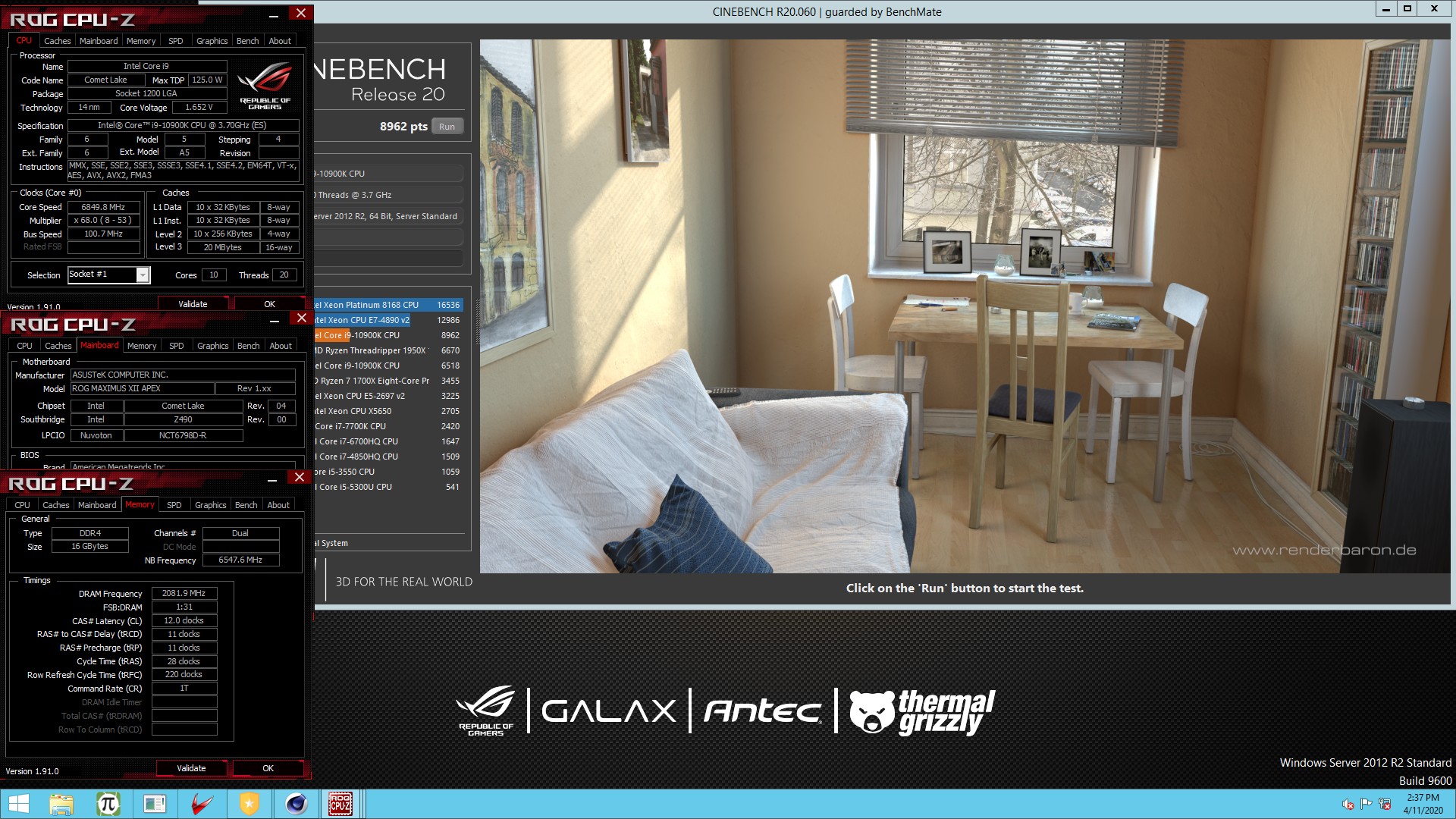Close the Cinebench window
Image resolution: width=1456 pixels, height=819 pixels.
(1435, 8)
